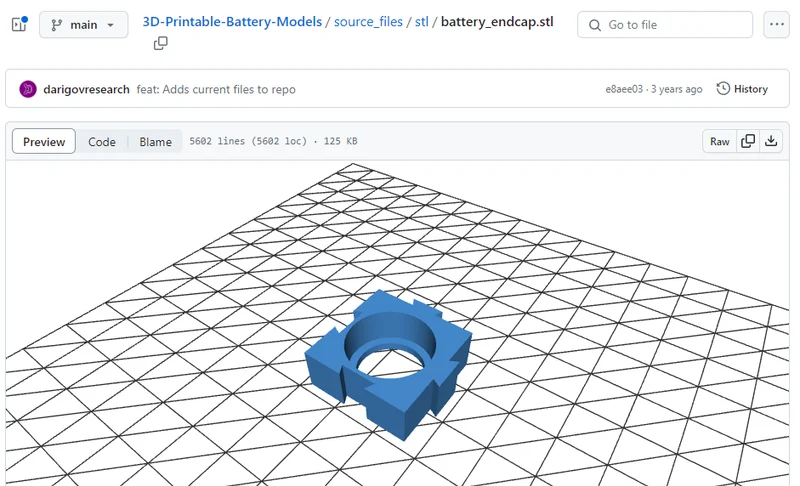Screen dimensions: 800x486
Task: Copy raw file contents icon
Action: pos(748,141)
